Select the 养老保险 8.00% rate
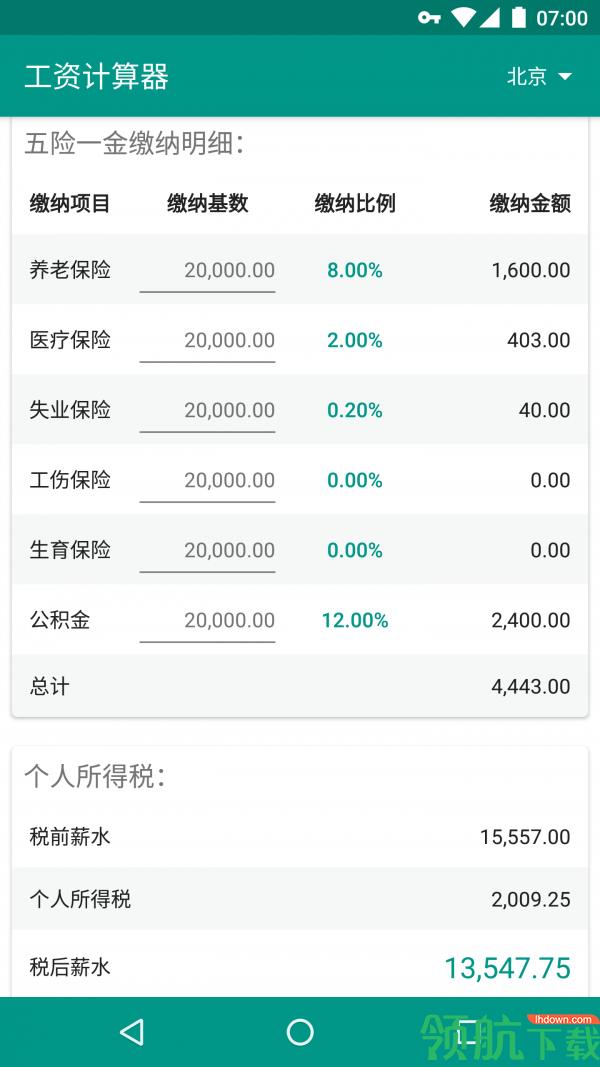 click(354, 270)
